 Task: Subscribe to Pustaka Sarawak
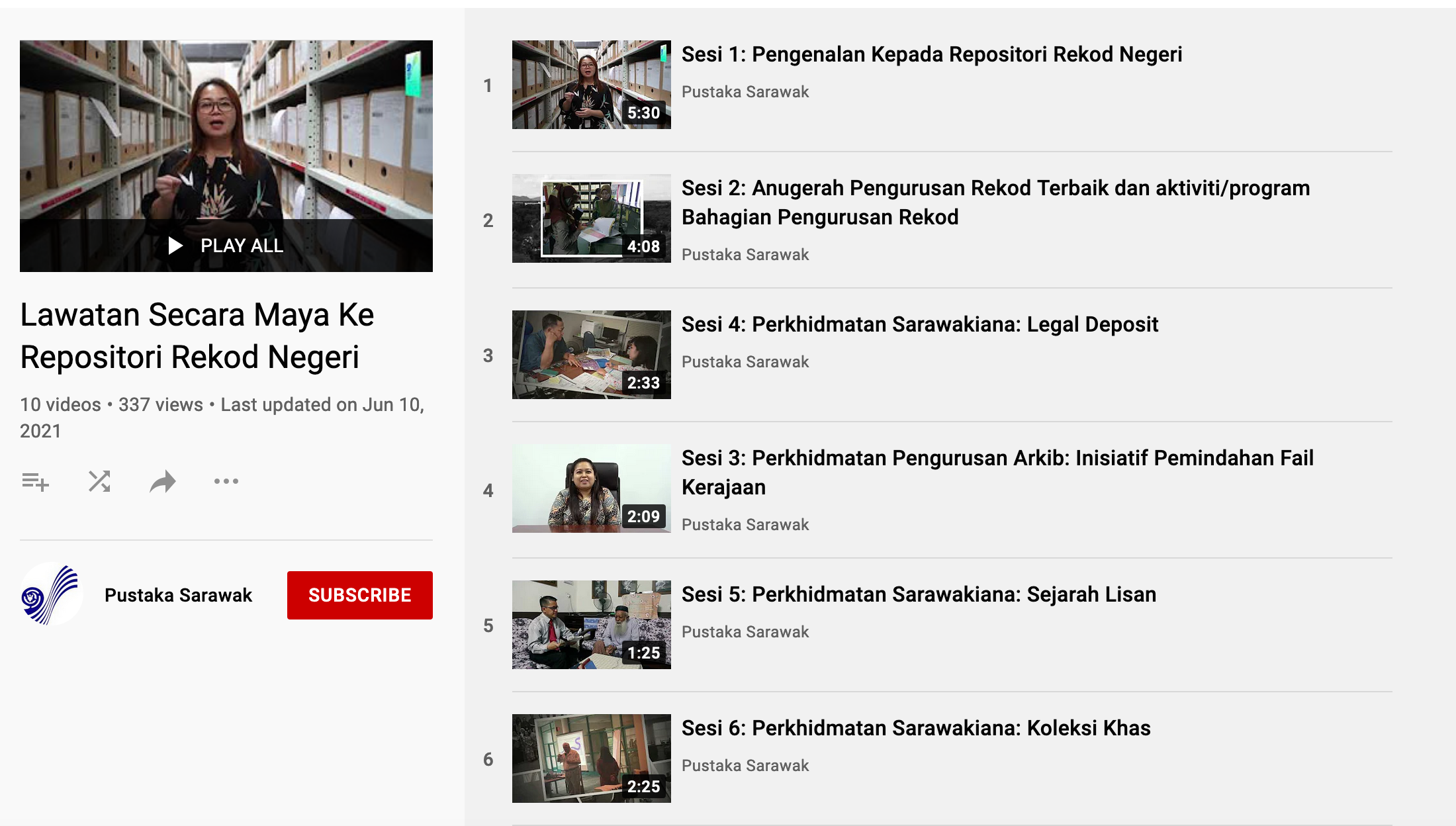[360, 595]
